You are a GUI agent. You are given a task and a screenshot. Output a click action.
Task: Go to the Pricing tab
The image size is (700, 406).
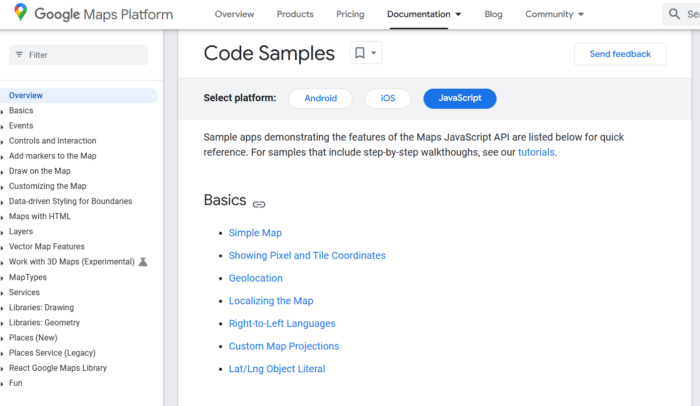(x=350, y=15)
